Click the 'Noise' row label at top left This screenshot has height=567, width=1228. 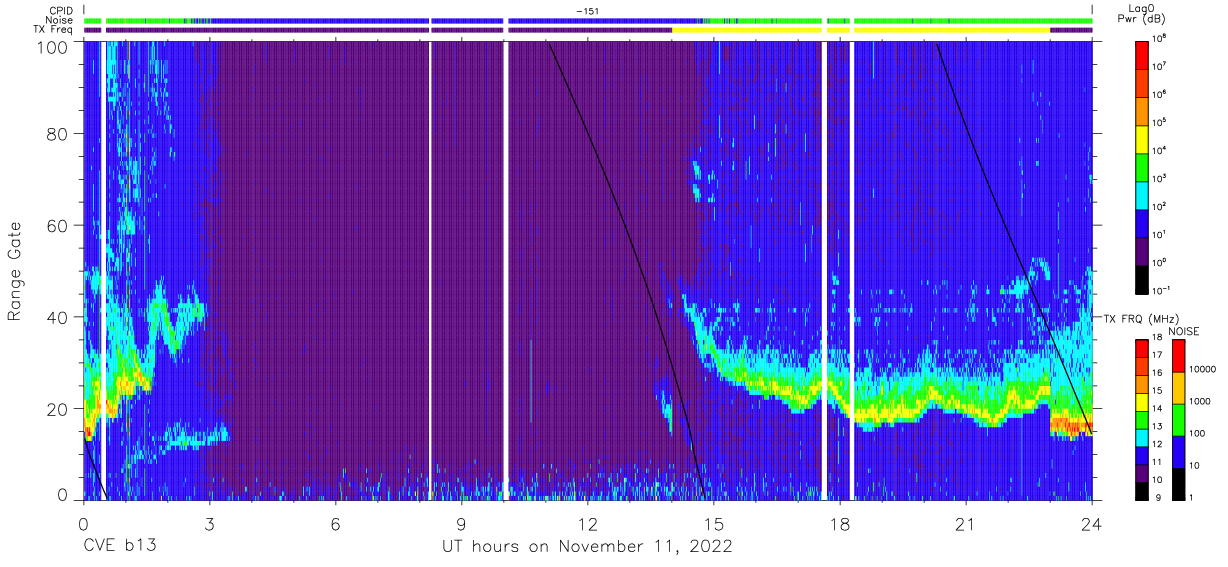point(59,20)
